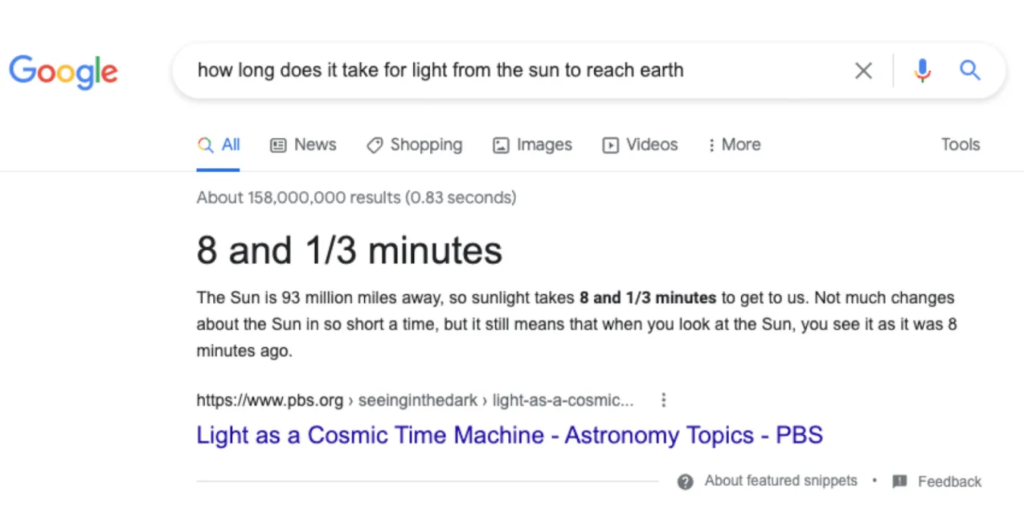Switch to the Videos results tab
1024x520 pixels.
click(651, 145)
